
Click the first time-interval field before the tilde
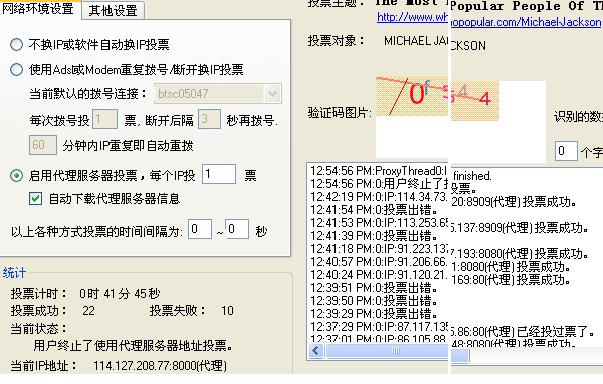200,229
